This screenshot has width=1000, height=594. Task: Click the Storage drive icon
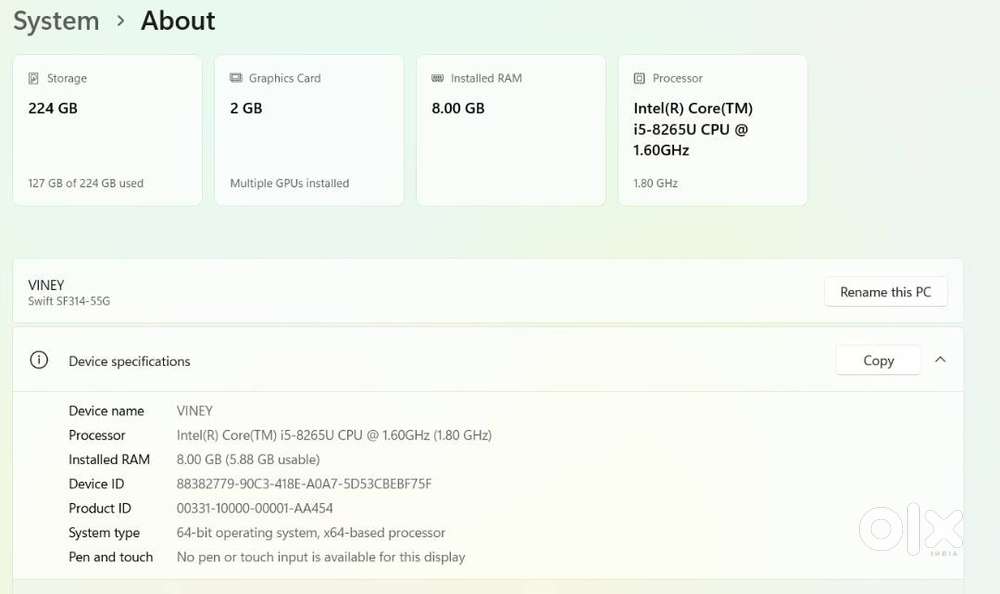pyautogui.click(x=35, y=78)
